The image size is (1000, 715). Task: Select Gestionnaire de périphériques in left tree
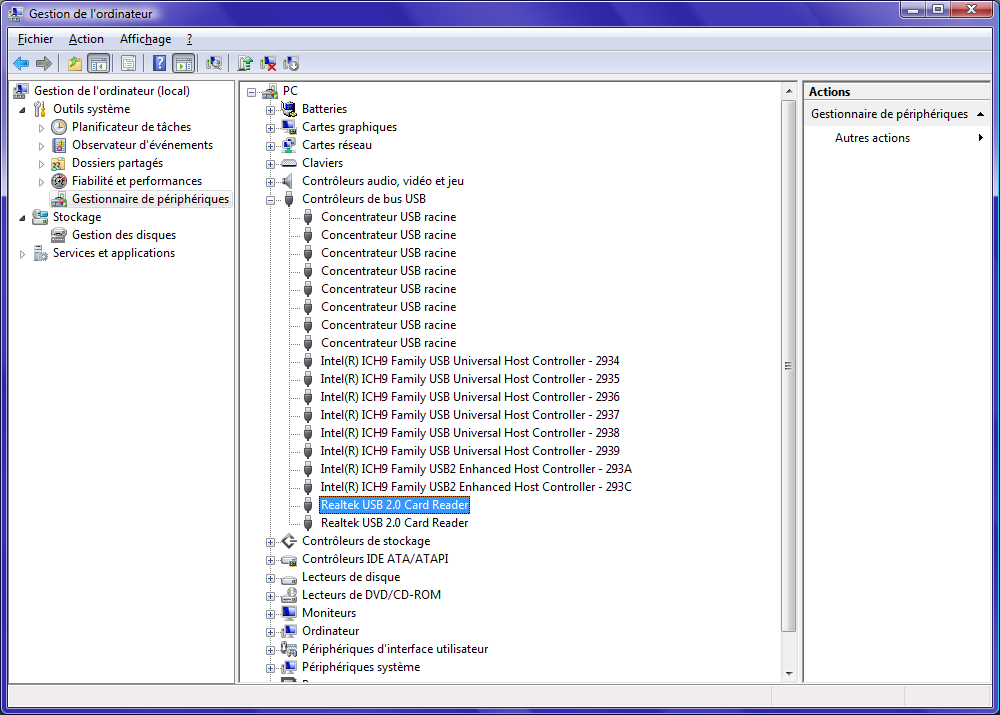[x=150, y=199]
